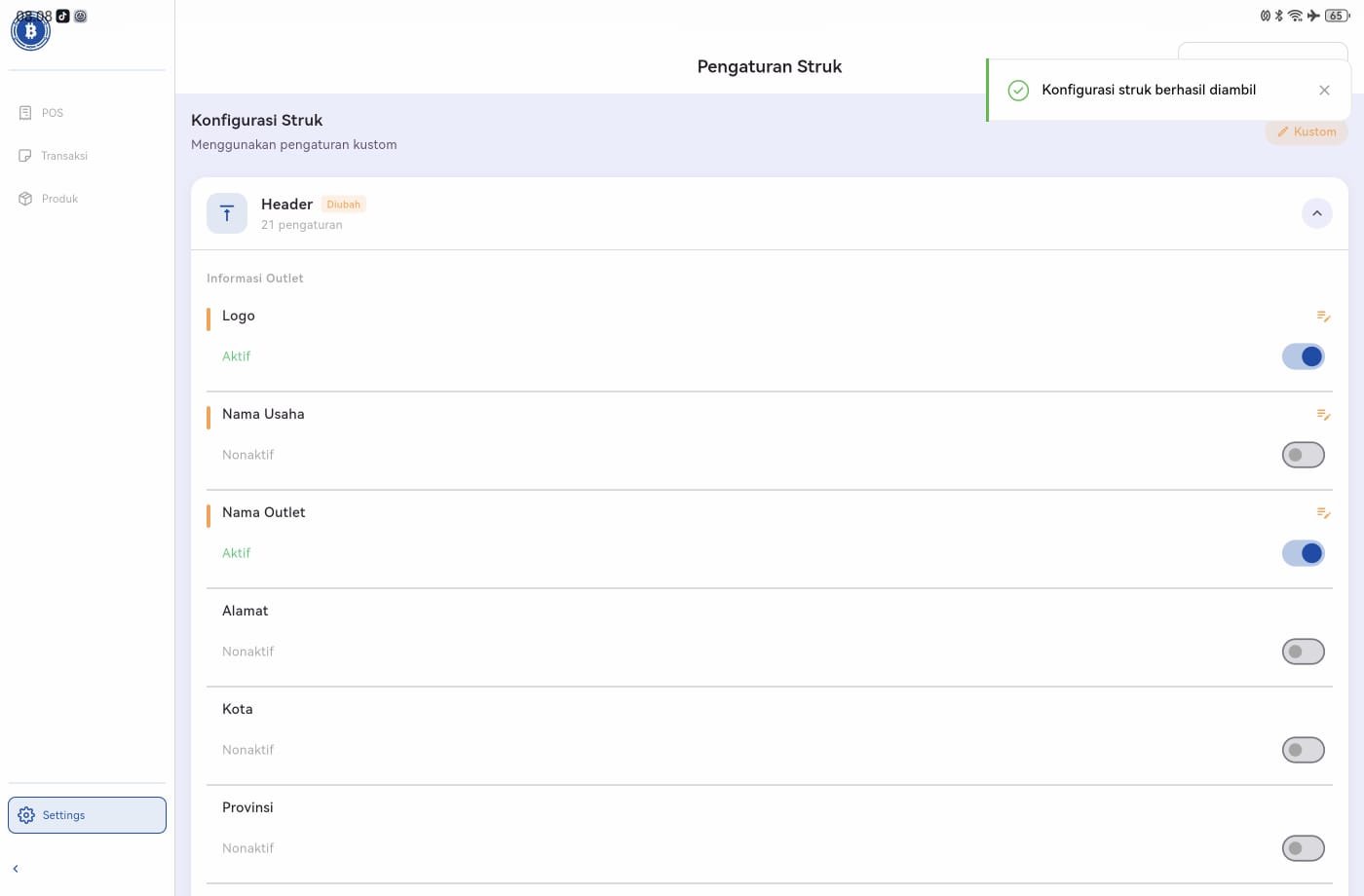Viewport: 1364px width, 896px height.
Task: Click the Header section's align-top icon
Action: click(226, 212)
